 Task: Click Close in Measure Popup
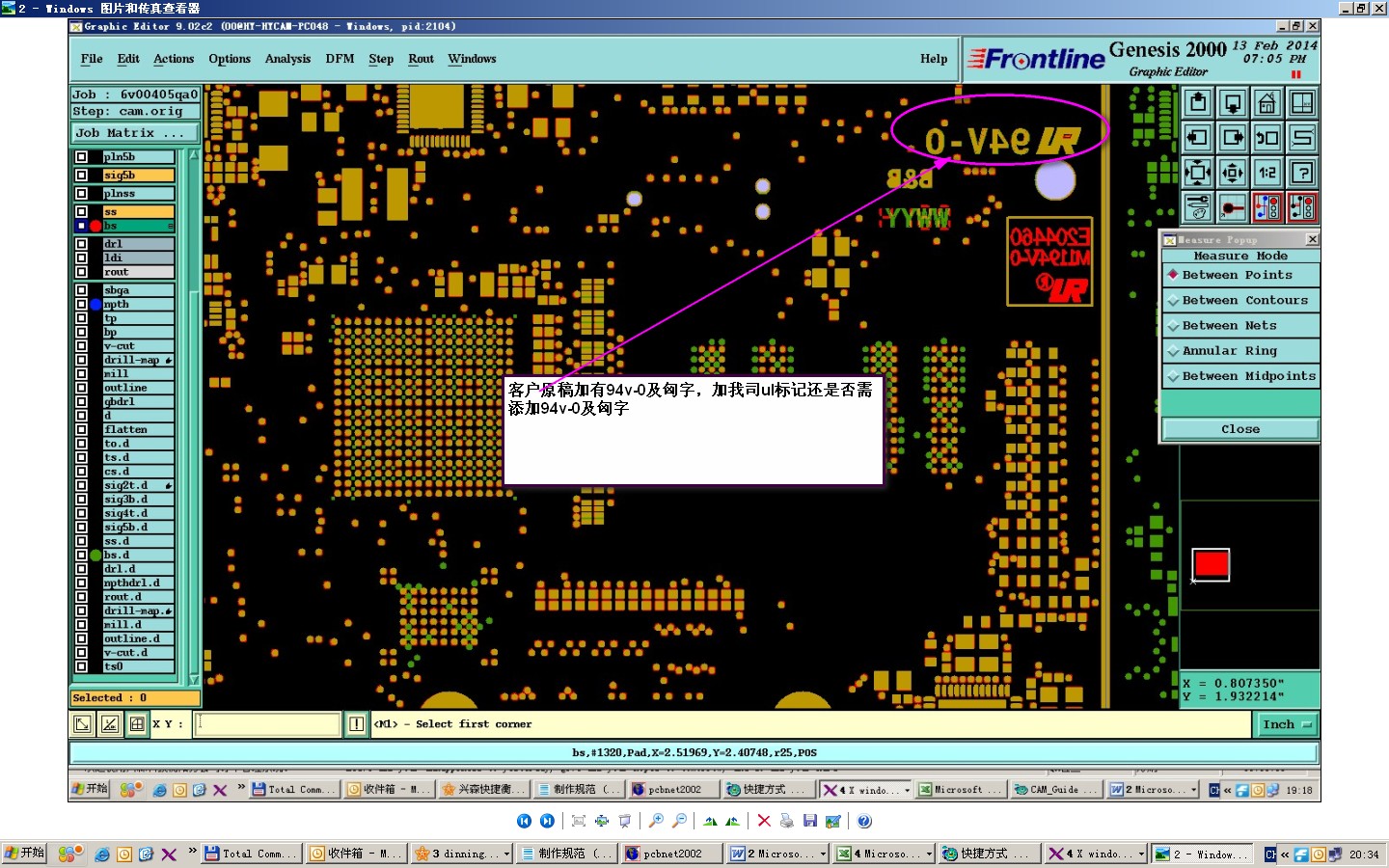[x=1240, y=429]
